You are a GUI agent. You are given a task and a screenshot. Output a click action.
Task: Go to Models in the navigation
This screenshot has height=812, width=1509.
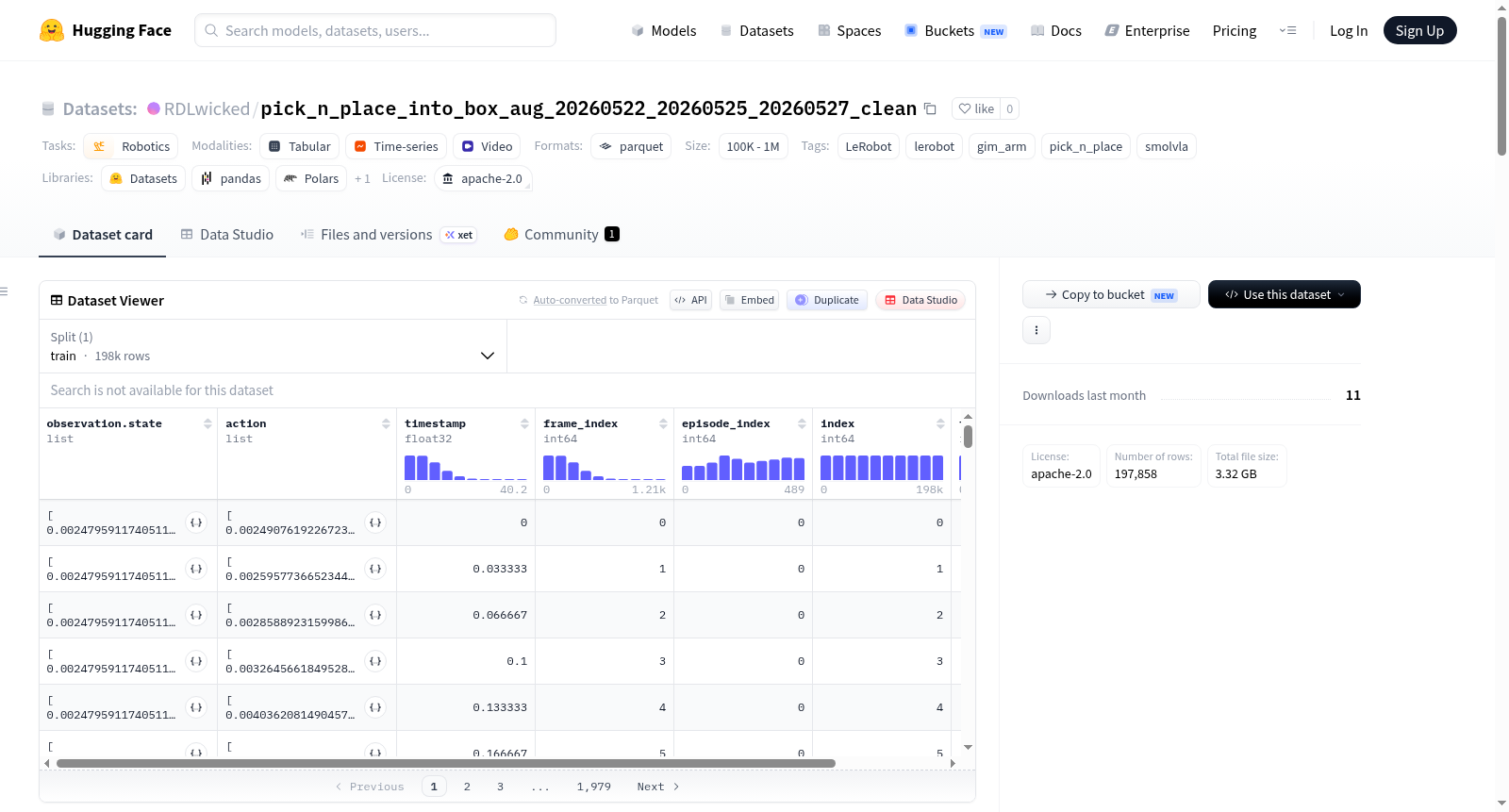tap(664, 30)
